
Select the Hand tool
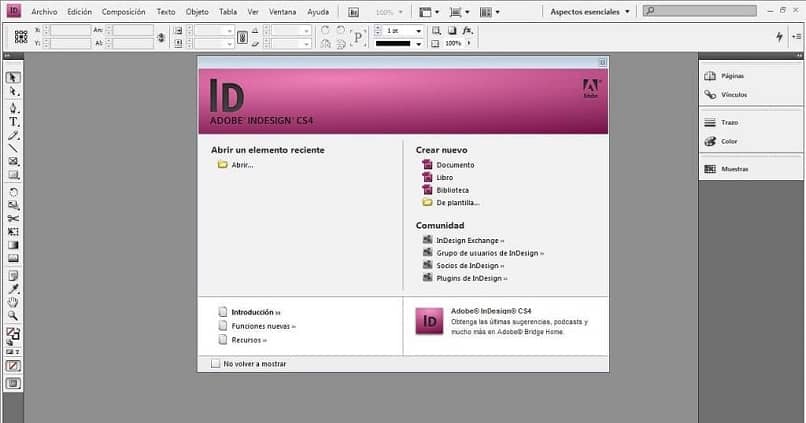coord(13,302)
